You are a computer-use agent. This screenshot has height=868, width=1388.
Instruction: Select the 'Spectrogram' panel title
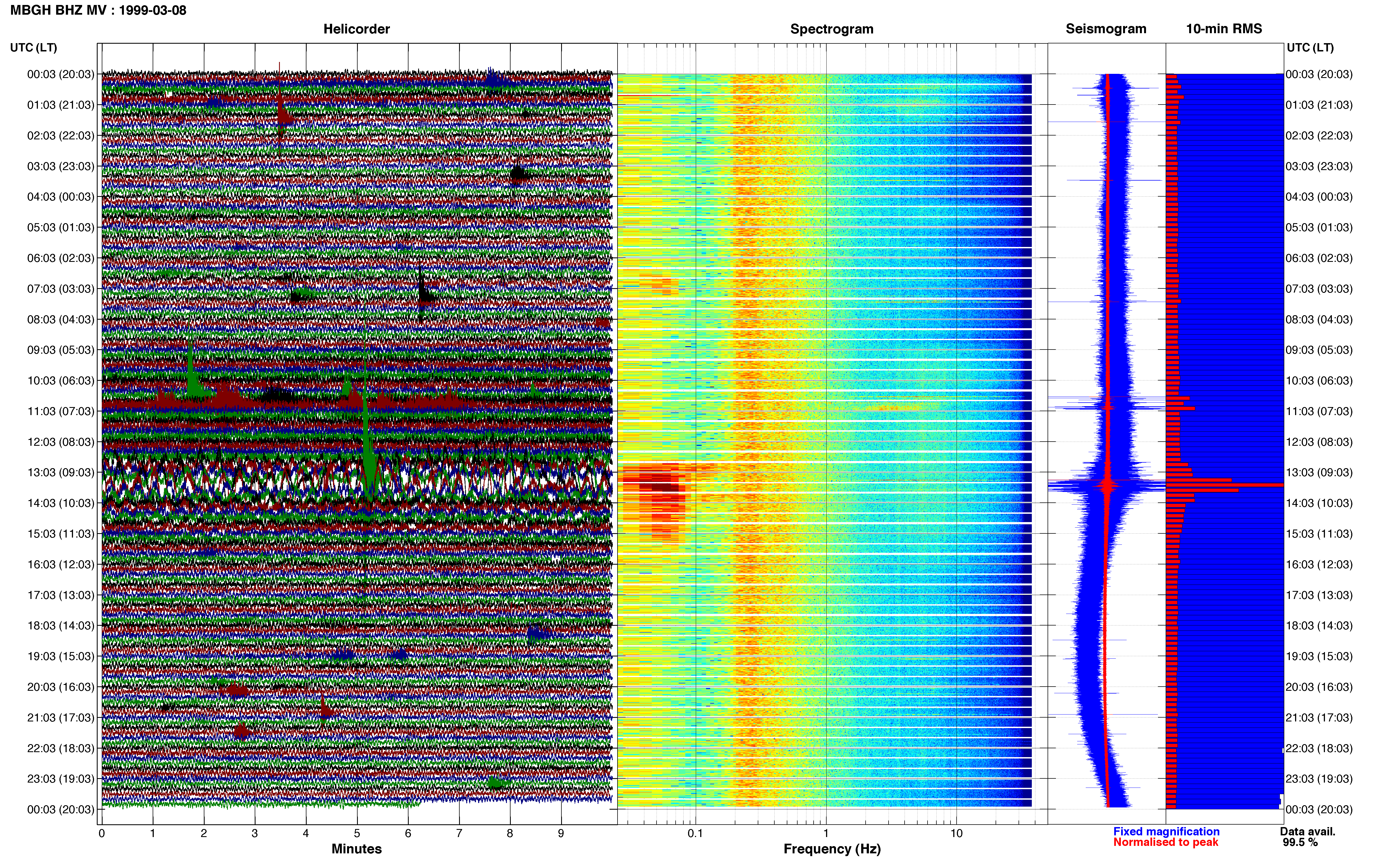(x=832, y=29)
